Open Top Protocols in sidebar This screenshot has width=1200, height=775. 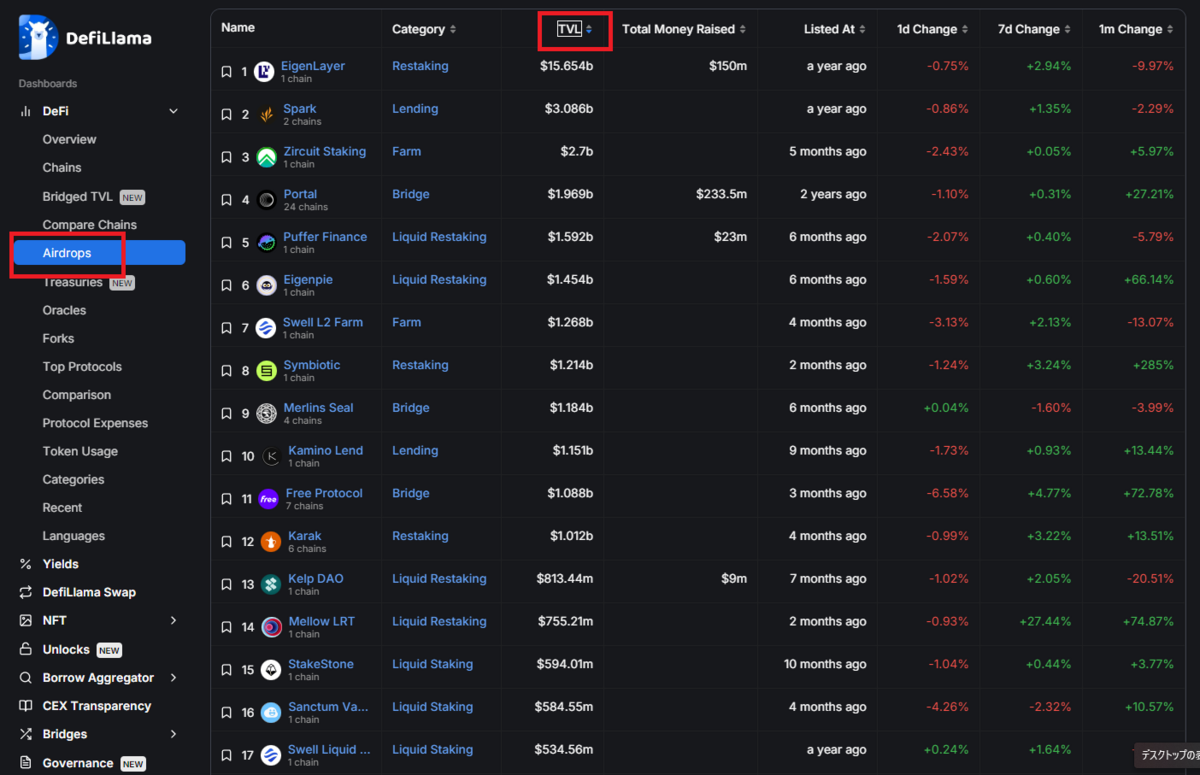(x=82, y=366)
